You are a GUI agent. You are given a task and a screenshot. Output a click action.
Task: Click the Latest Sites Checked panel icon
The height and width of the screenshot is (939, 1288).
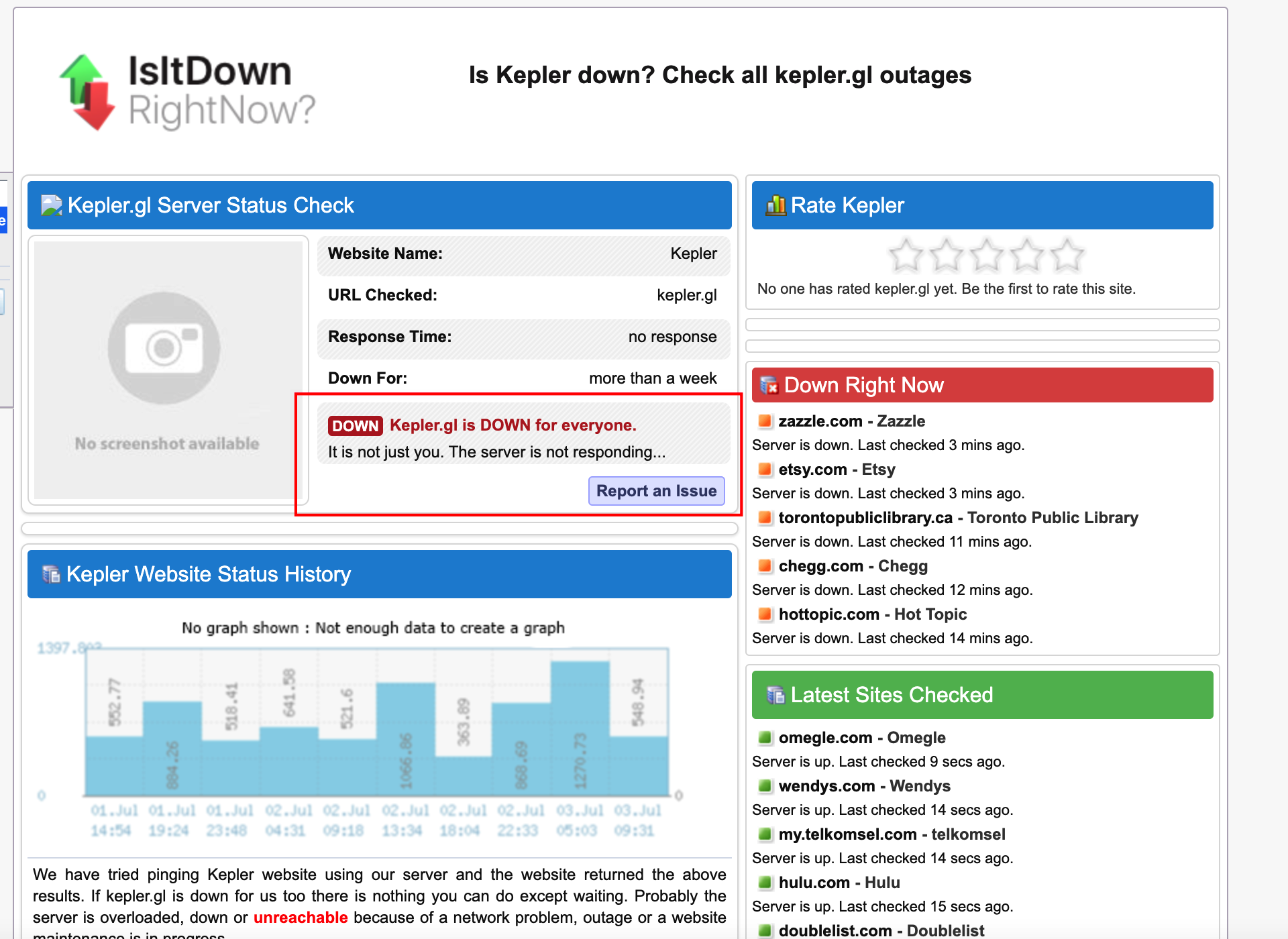coord(777,695)
